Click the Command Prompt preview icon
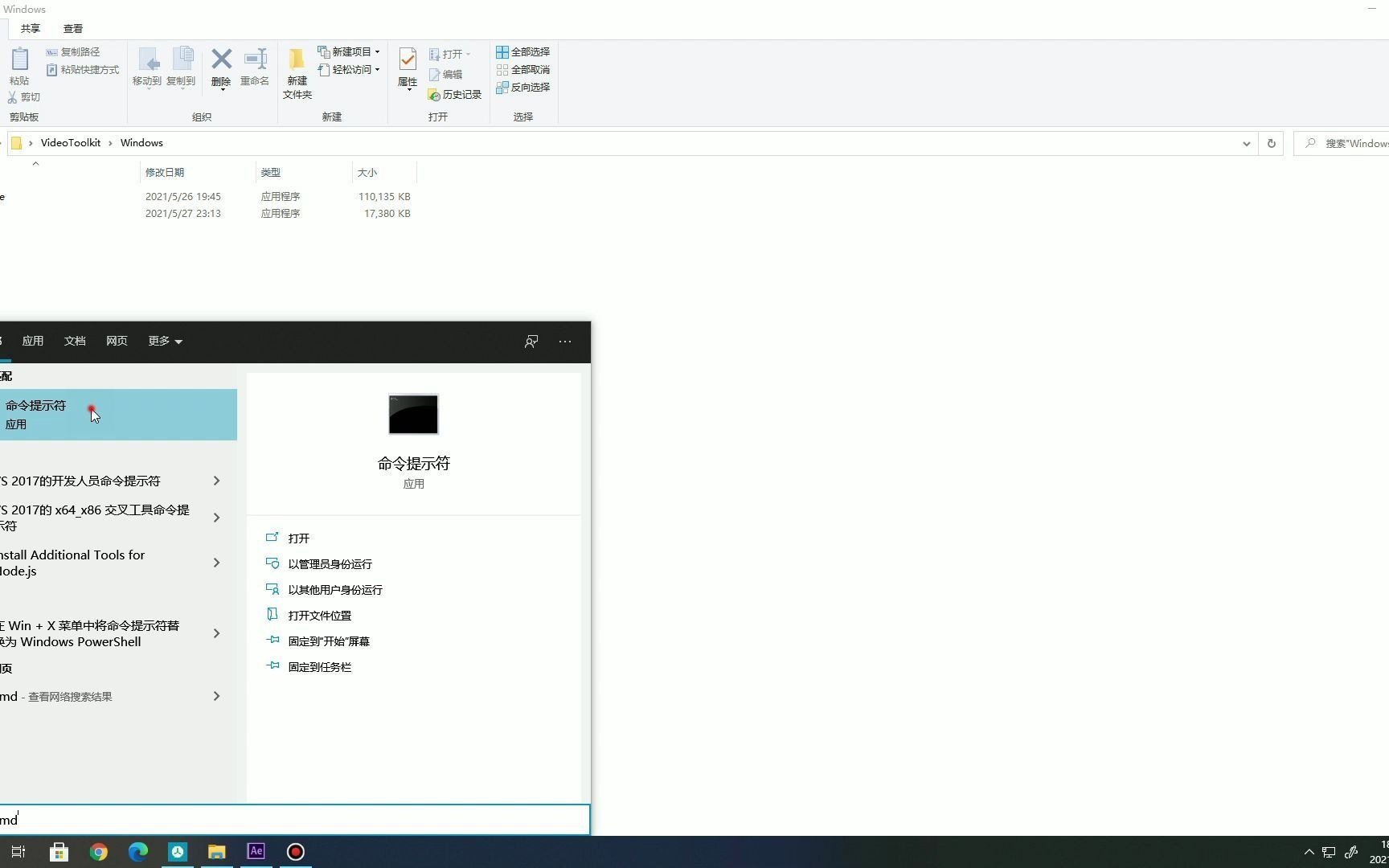Screen dimensions: 1389x868 [413, 414]
